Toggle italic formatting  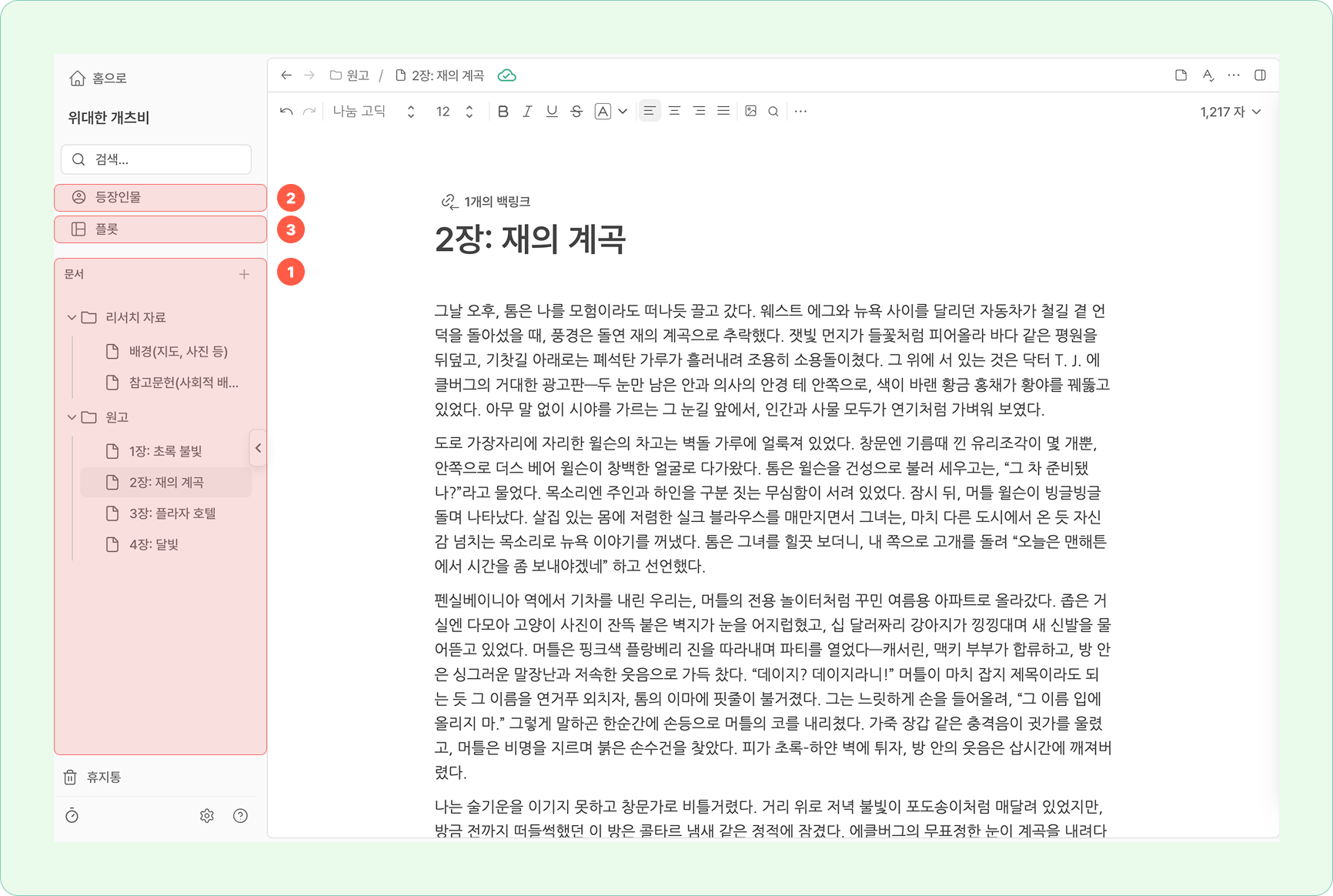coord(527,112)
